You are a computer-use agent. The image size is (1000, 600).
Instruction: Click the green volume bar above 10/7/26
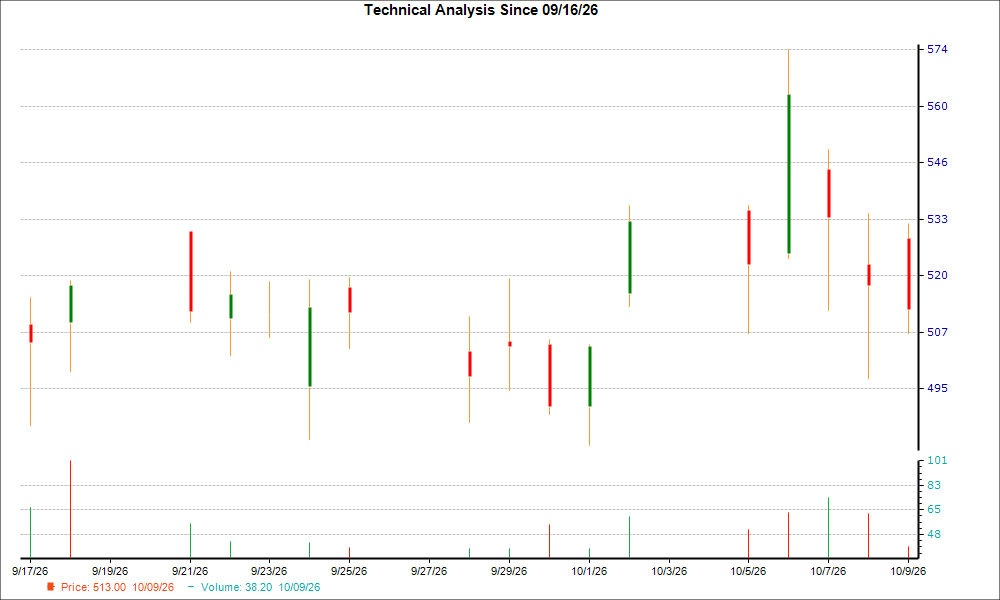(828, 528)
